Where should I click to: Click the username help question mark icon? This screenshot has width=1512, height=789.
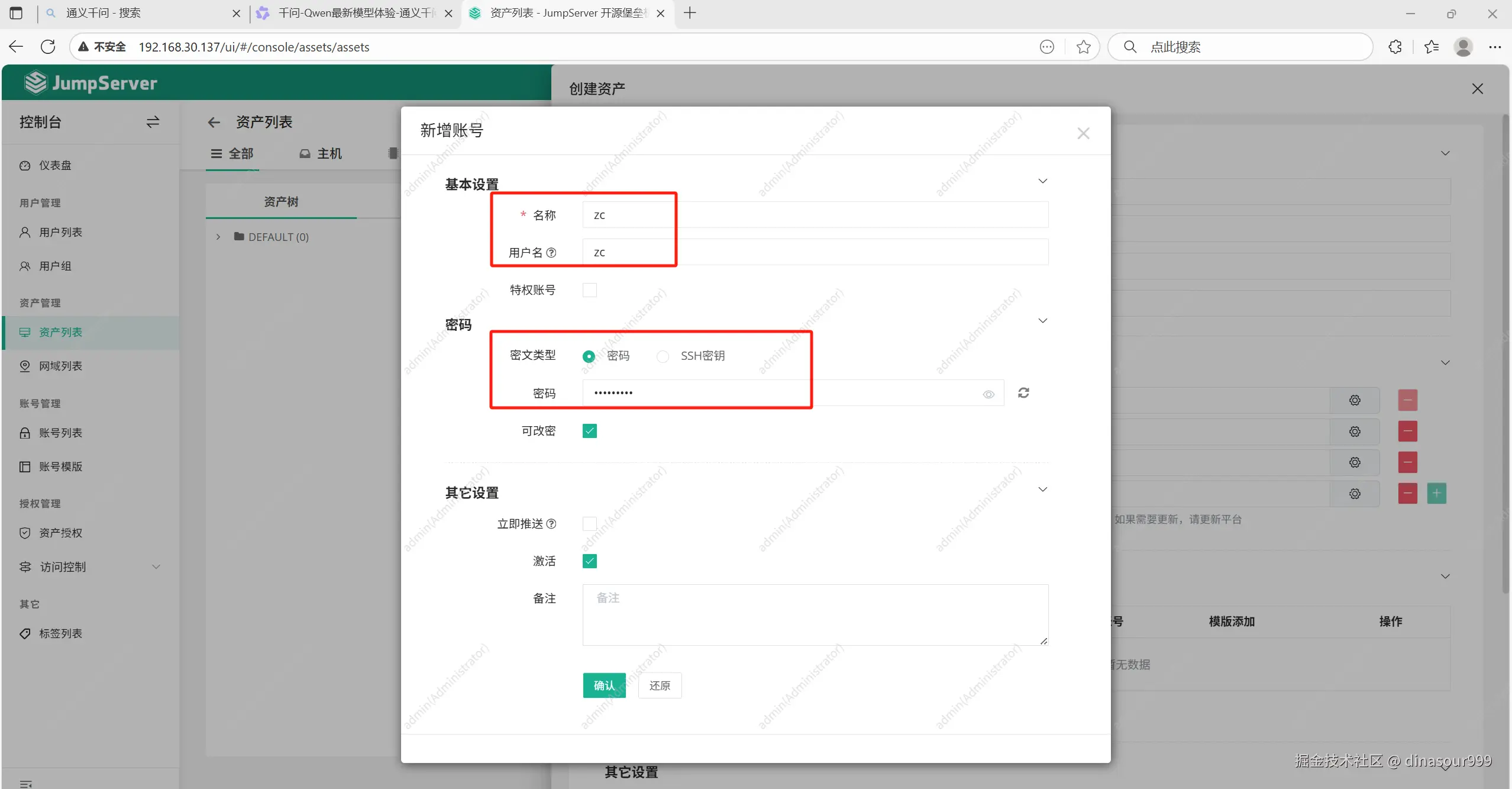point(551,253)
